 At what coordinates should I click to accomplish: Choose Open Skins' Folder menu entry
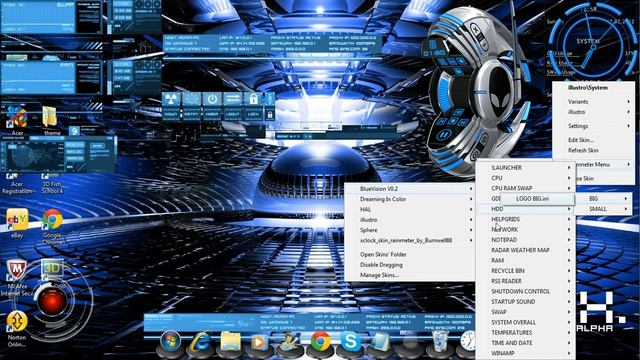tap(383, 254)
